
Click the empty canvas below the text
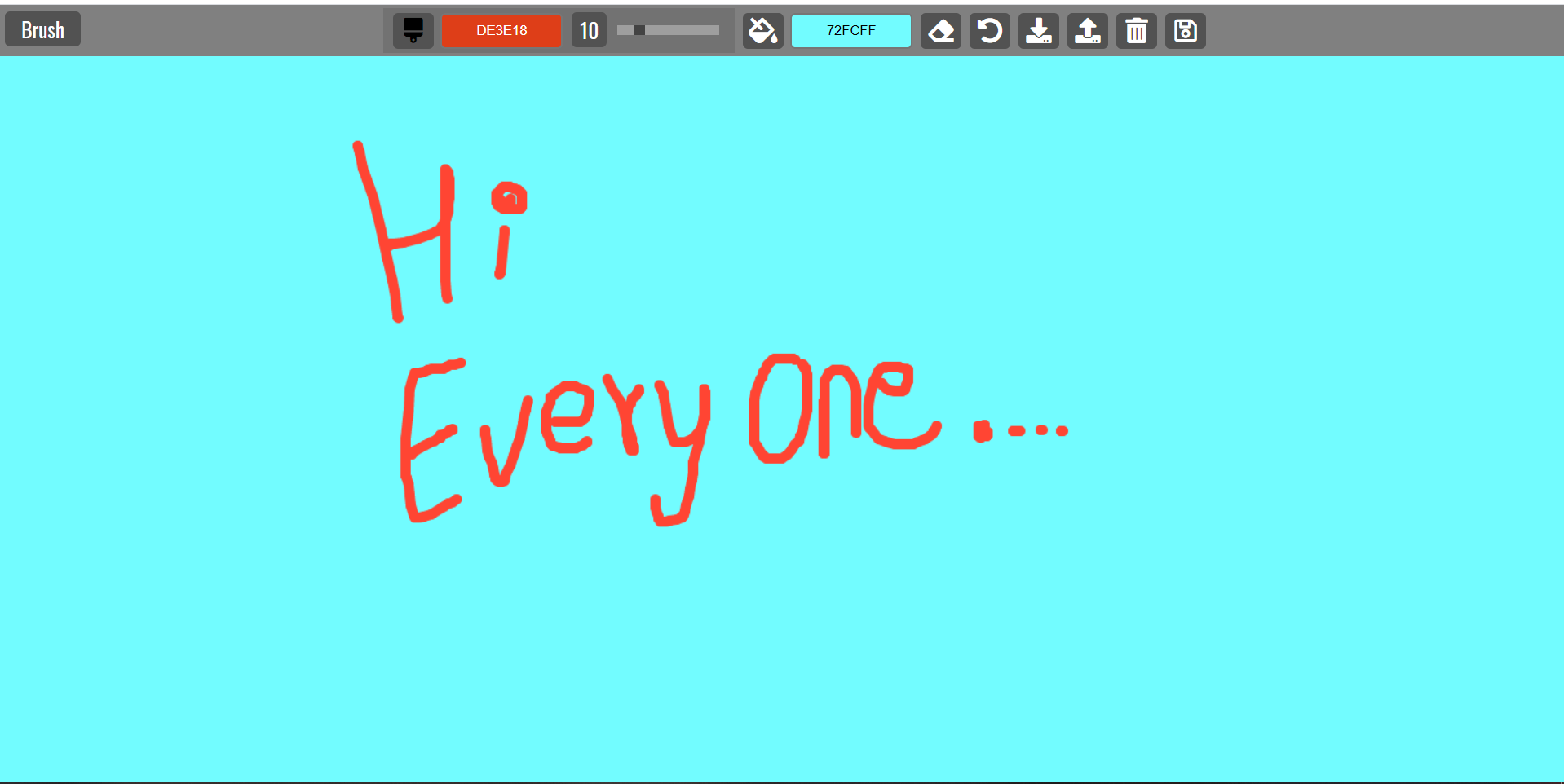click(x=734, y=652)
